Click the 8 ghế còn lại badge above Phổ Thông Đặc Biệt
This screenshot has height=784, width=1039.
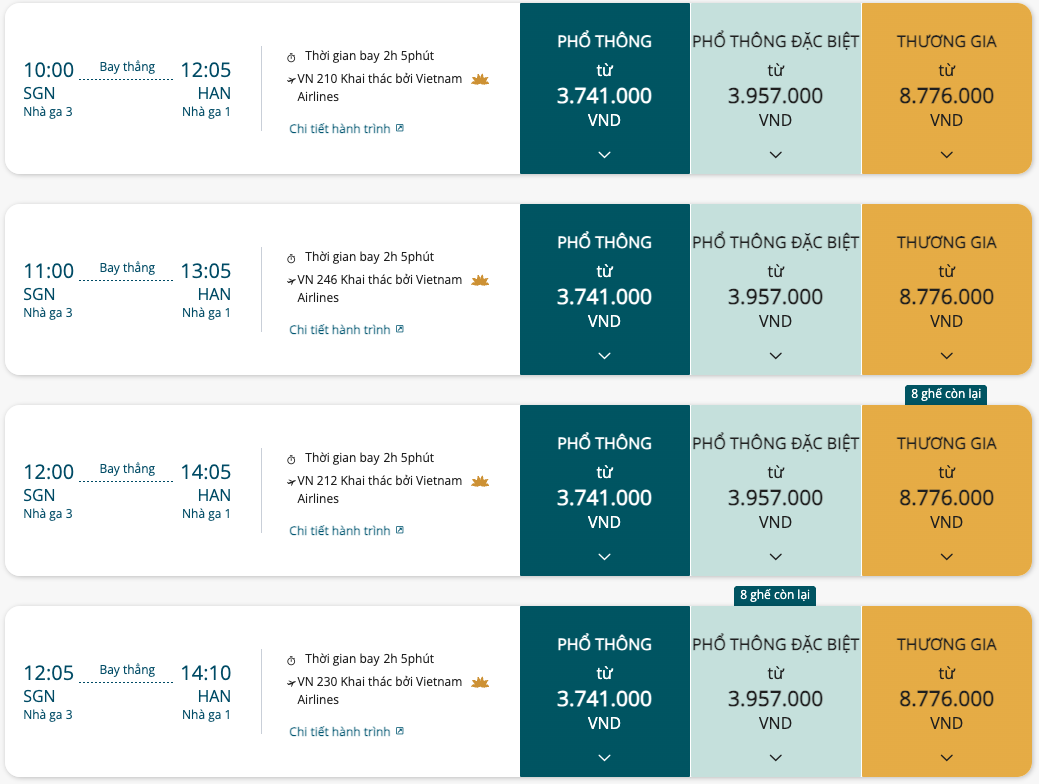[x=775, y=595]
